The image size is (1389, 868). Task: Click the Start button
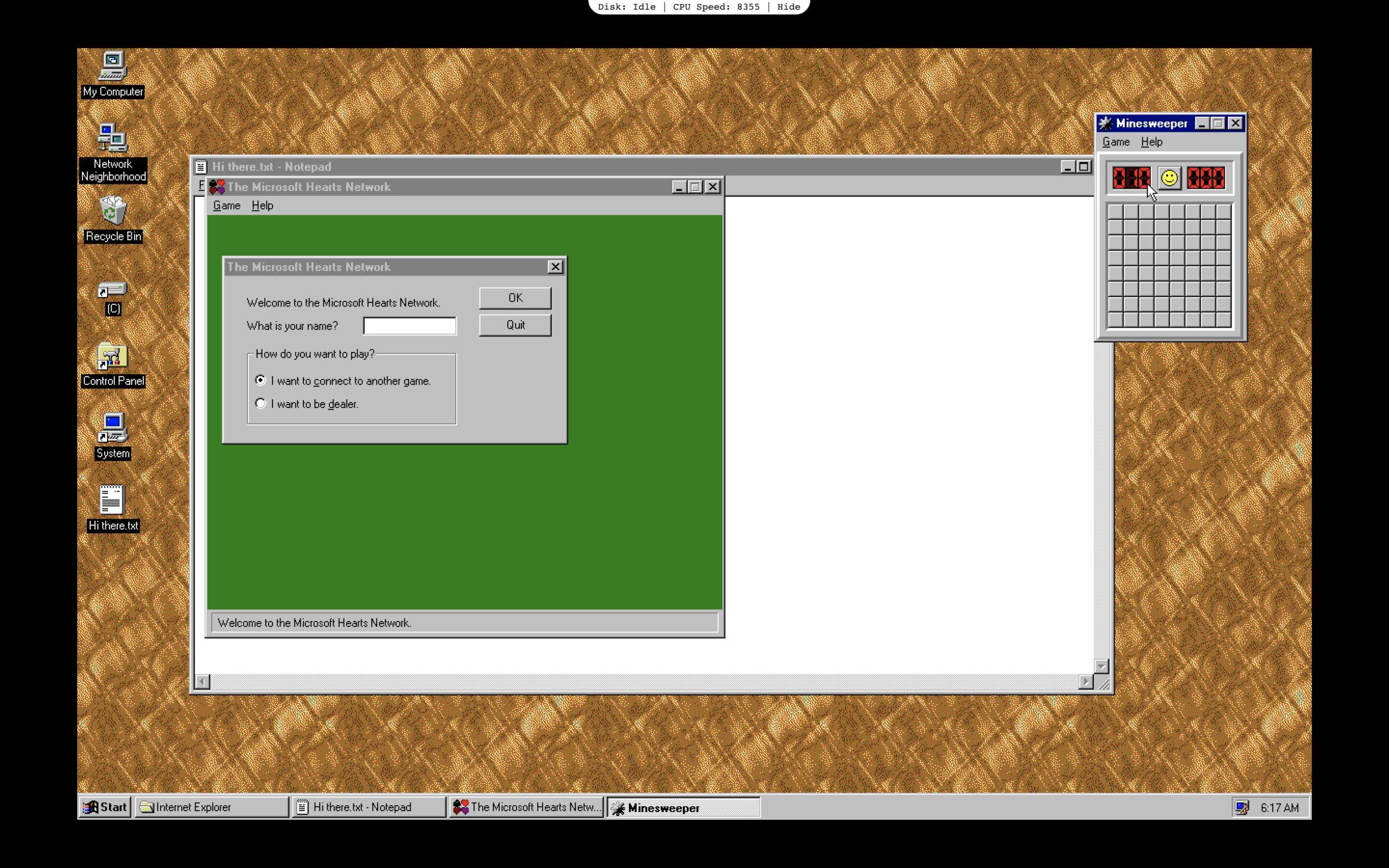click(x=106, y=807)
